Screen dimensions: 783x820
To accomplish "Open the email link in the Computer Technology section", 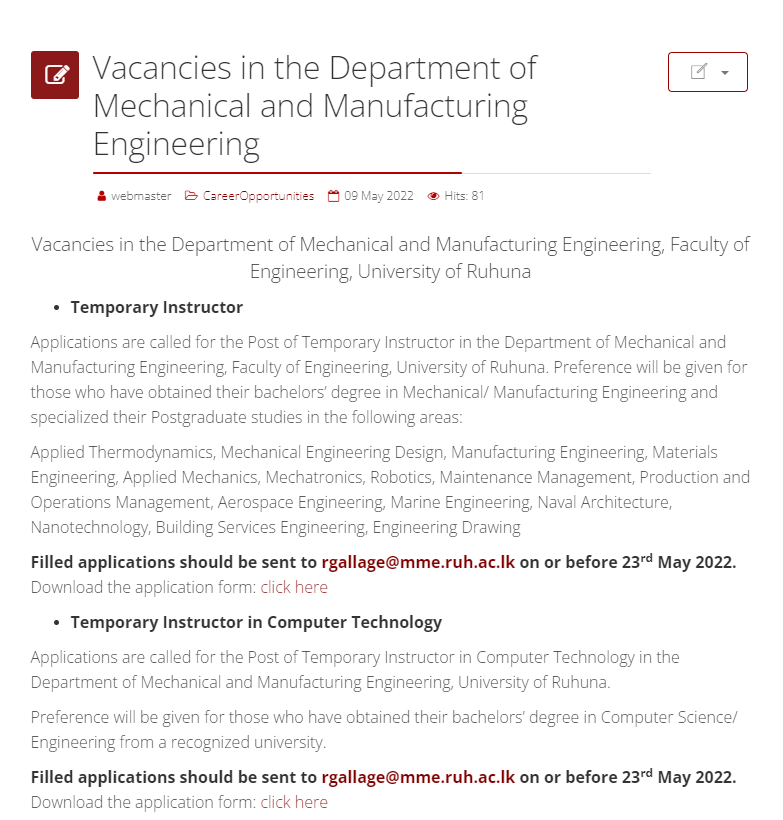I will coord(418,777).
